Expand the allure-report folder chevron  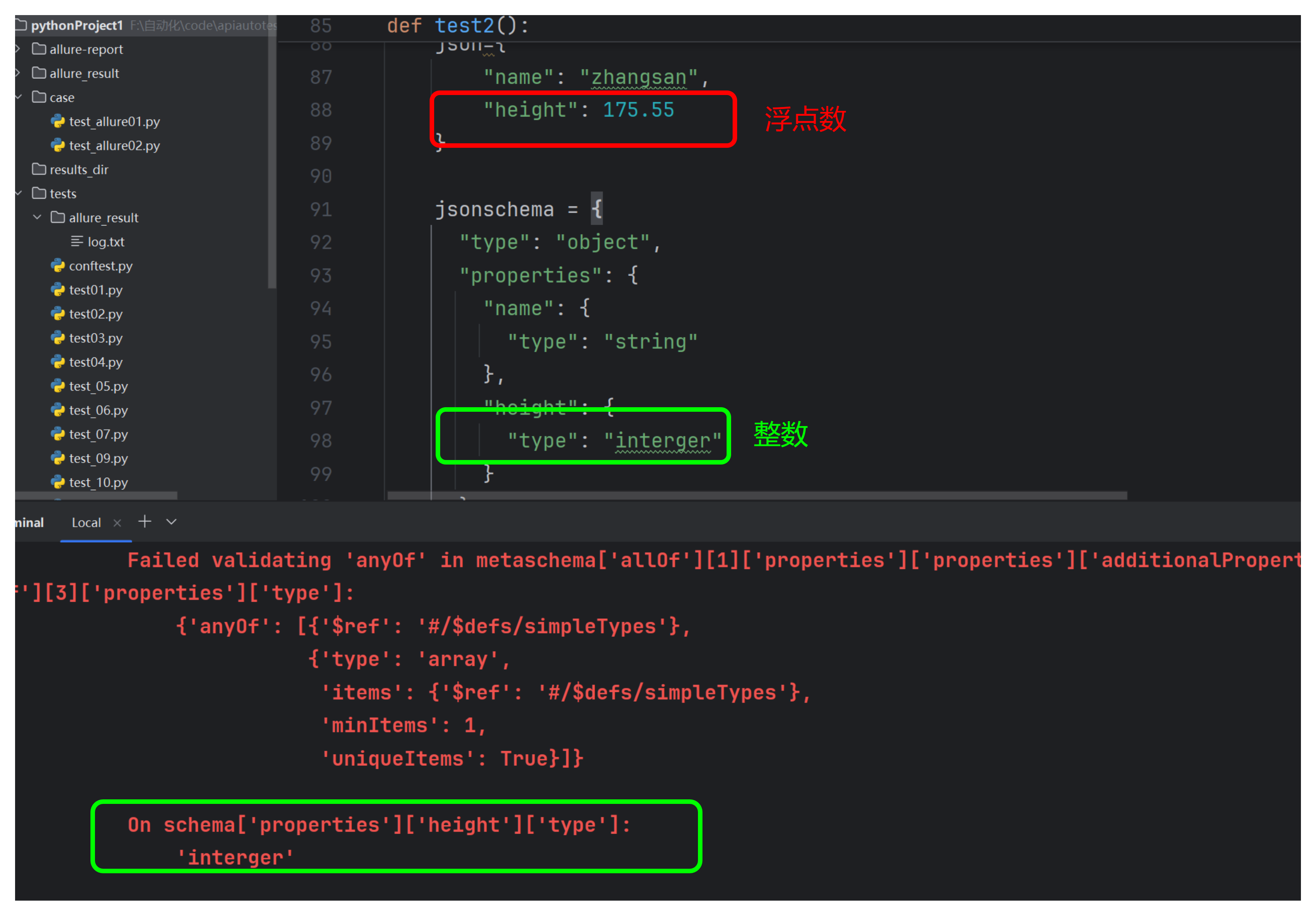(18, 49)
